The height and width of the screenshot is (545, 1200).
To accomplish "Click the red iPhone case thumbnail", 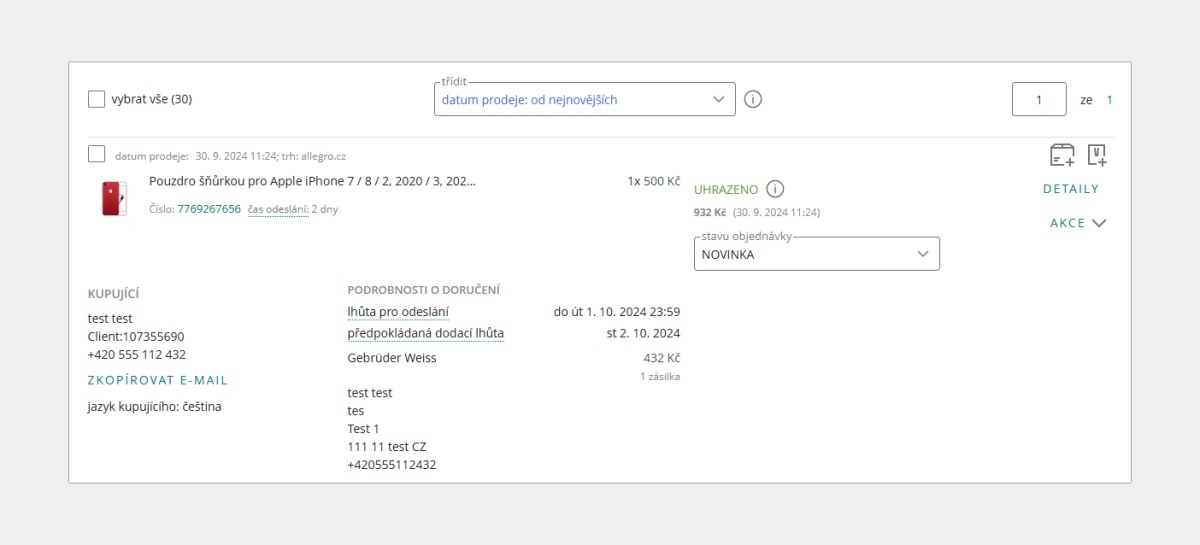I will tap(114, 198).
